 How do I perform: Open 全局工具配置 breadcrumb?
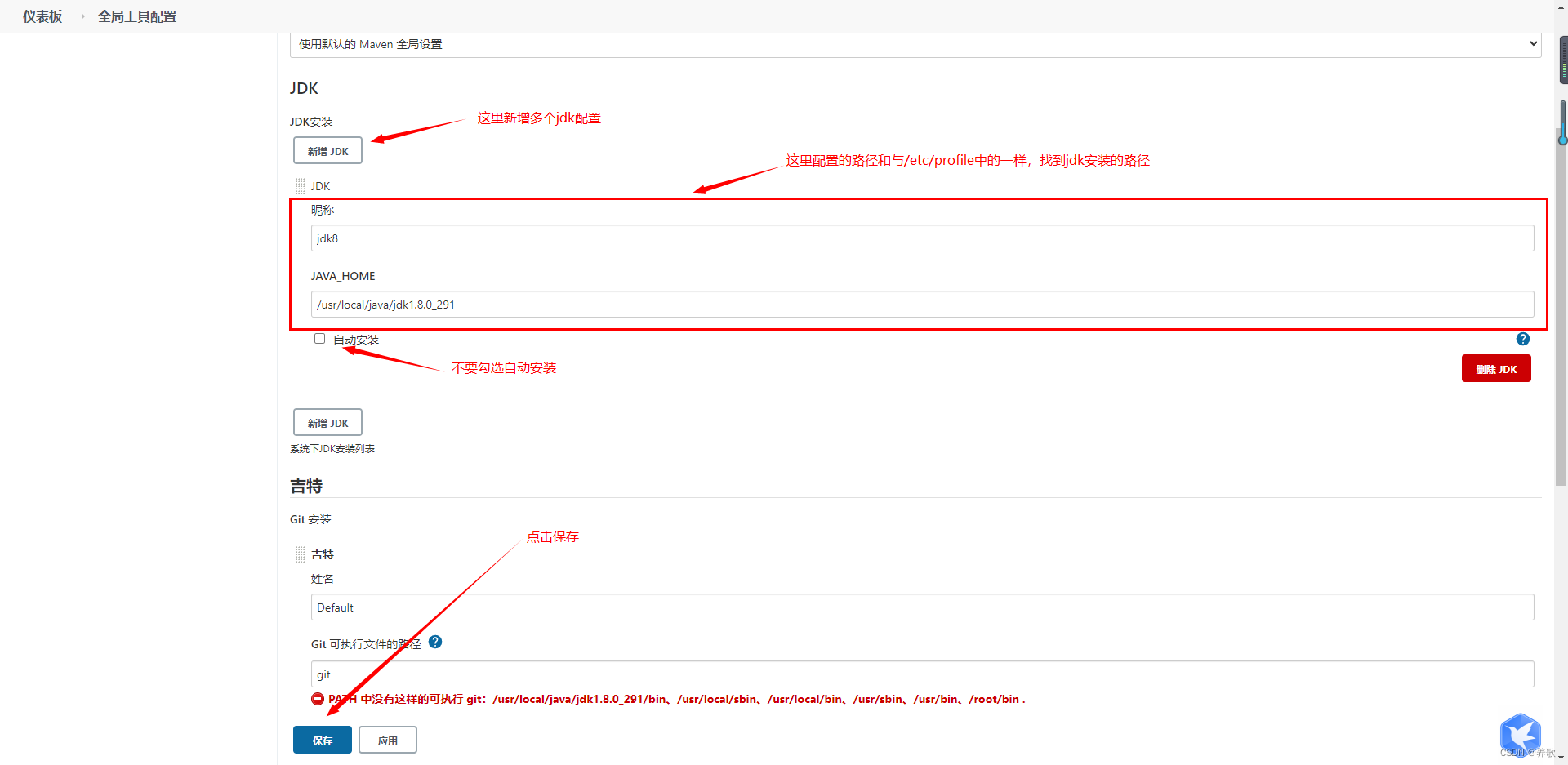point(137,16)
